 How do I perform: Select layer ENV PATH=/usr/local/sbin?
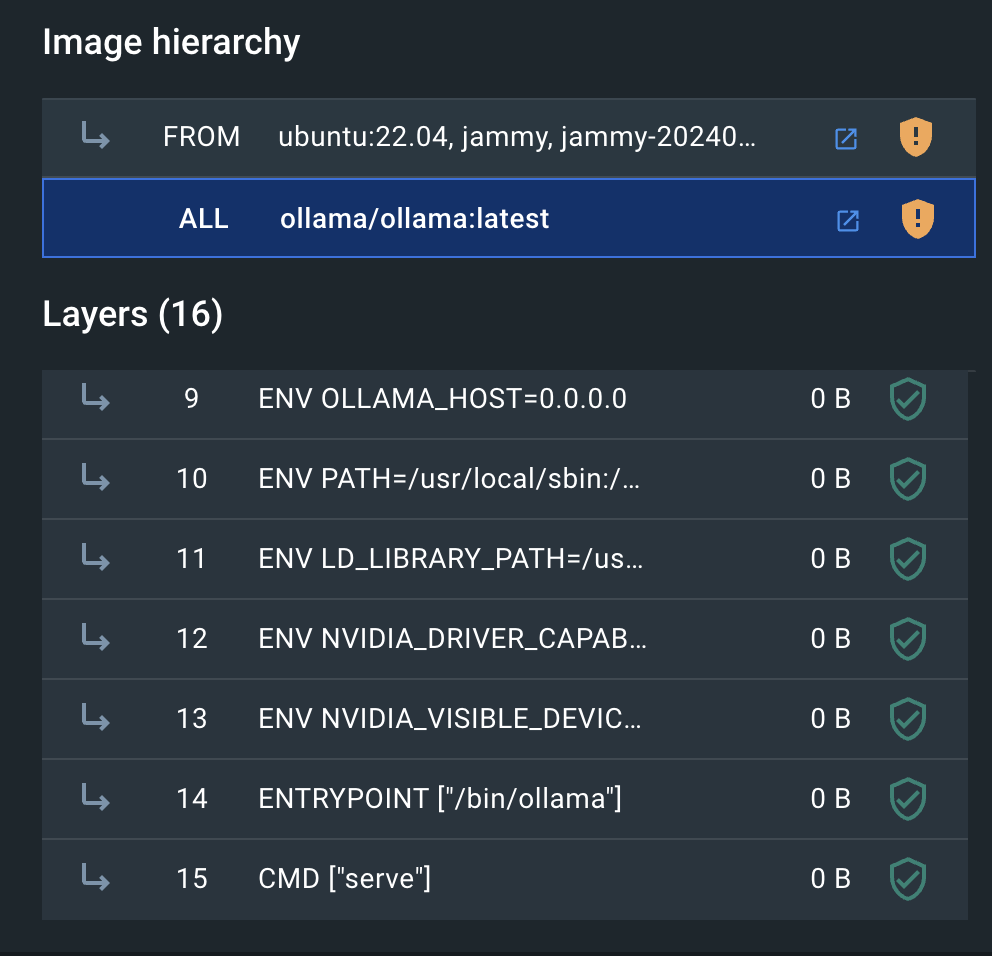(505, 479)
